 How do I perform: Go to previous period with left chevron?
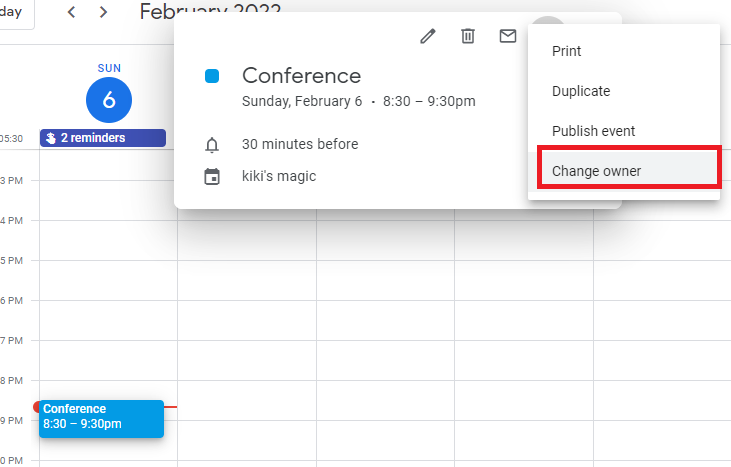point(71,12)
